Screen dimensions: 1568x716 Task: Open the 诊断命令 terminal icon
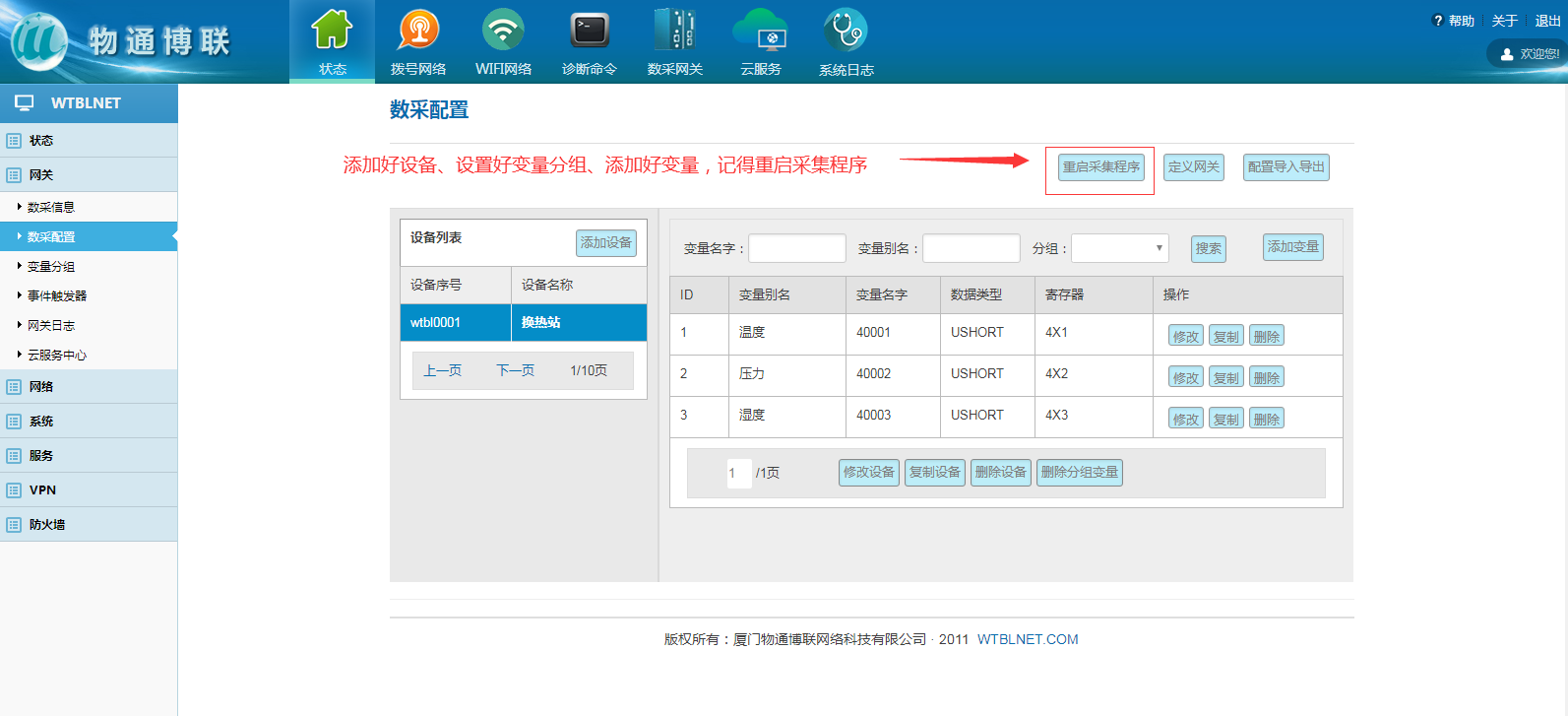[590, 30]
